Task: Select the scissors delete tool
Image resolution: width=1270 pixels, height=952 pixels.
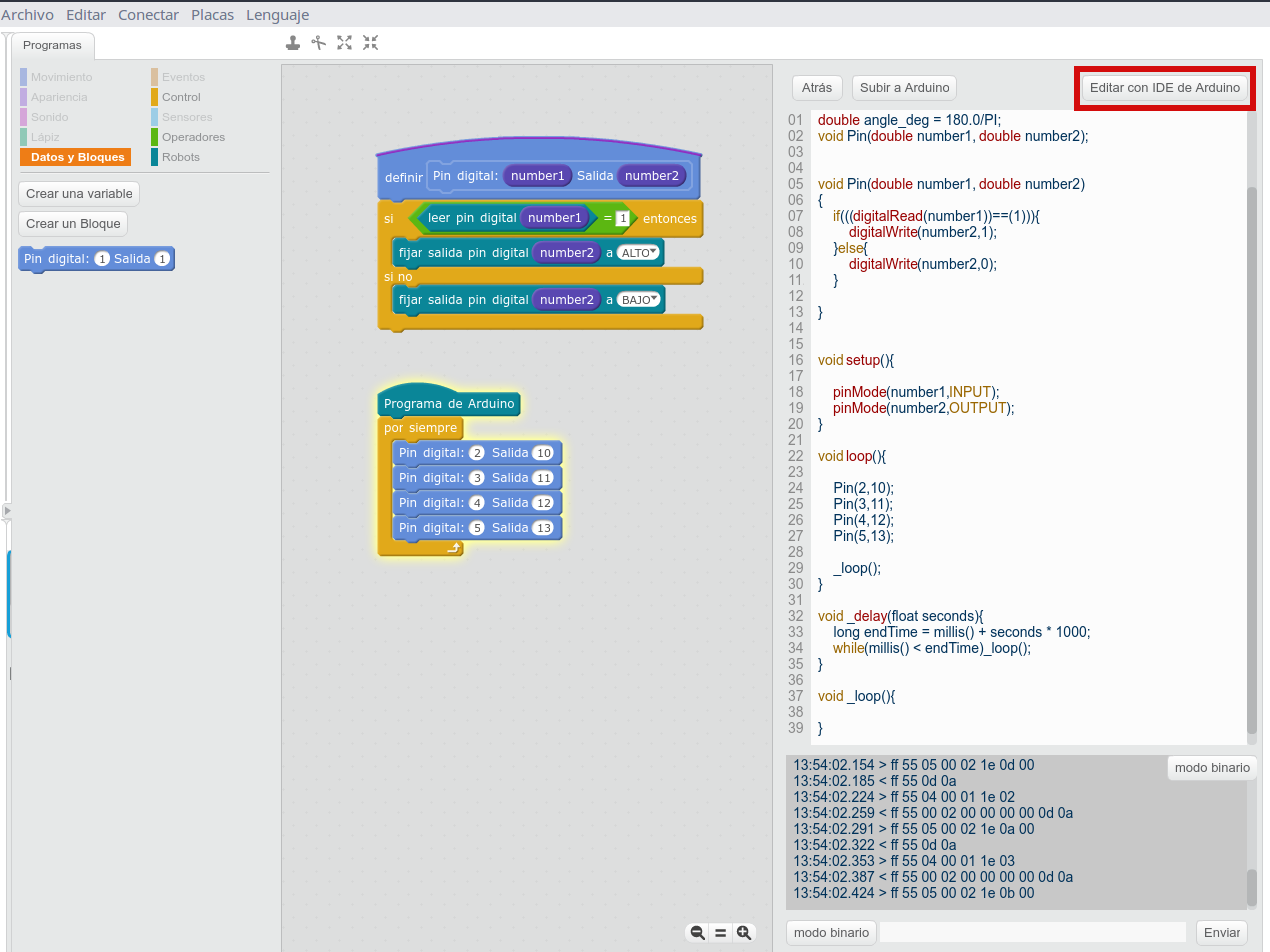Action: (319, 42)
